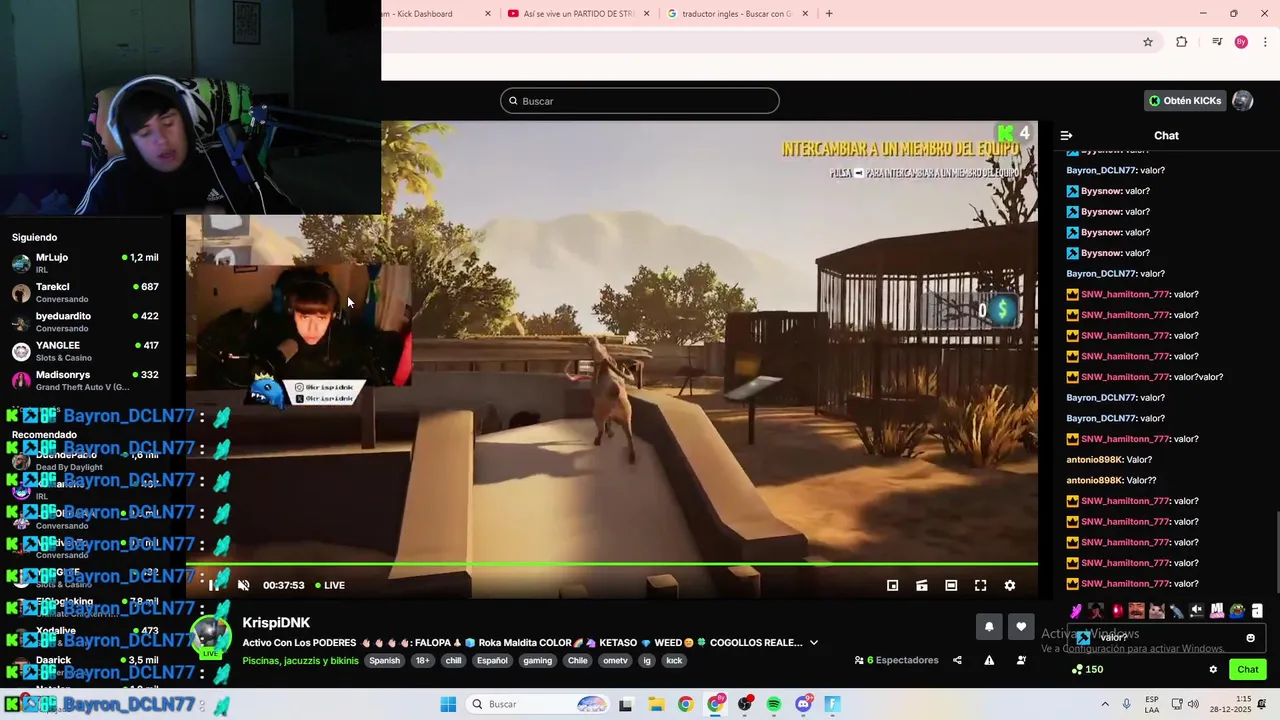Pause the stream with the pause button

(x=213, y=585)
